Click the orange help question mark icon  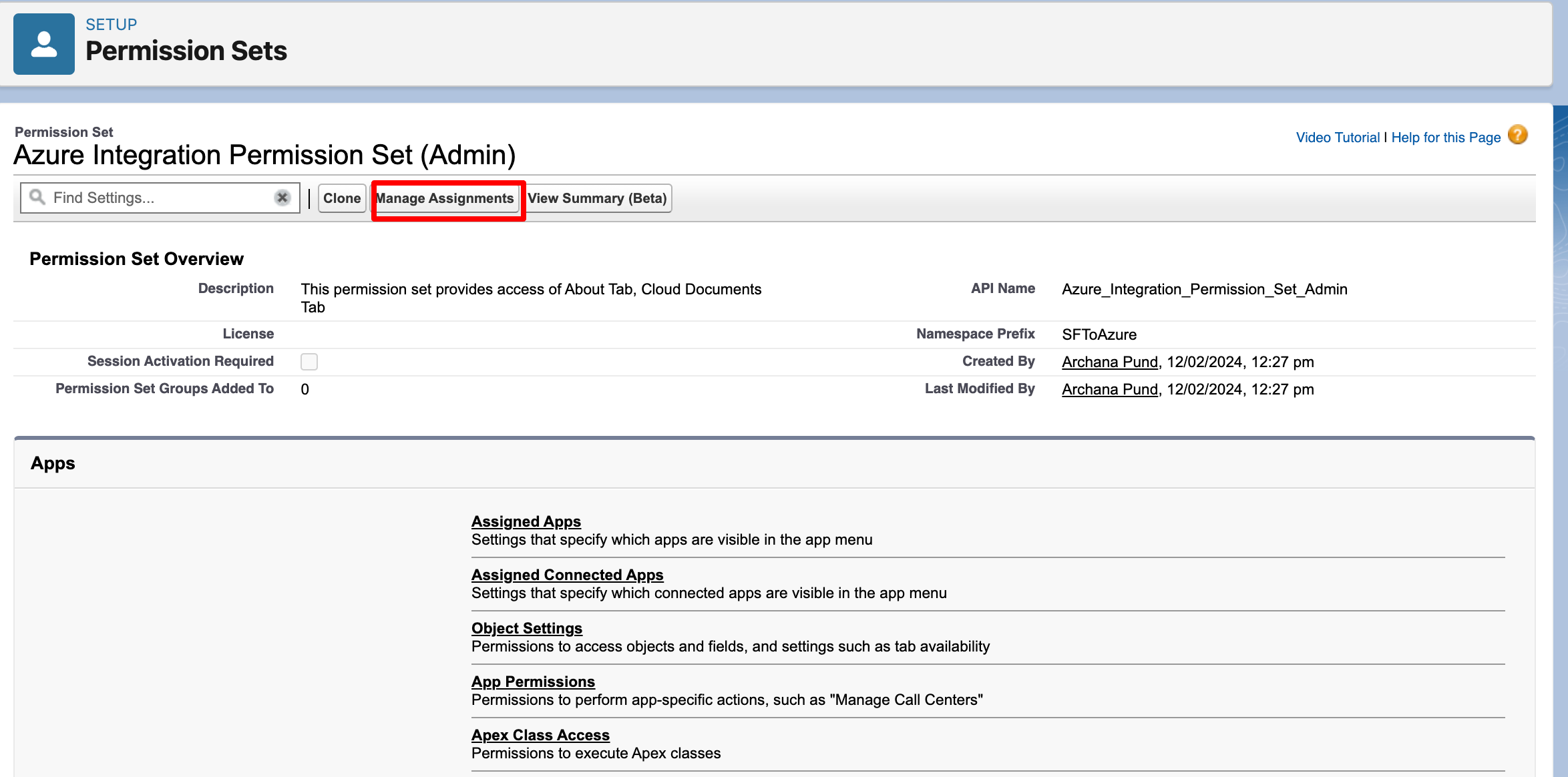pos(1517,136)
